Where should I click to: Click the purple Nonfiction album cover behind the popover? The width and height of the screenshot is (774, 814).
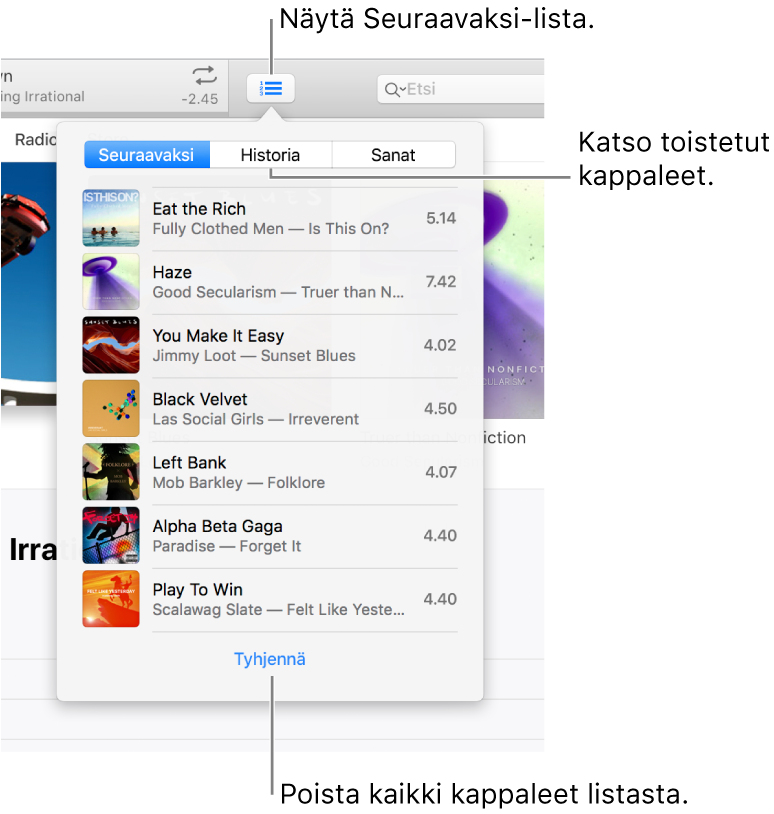coord(513,300)
